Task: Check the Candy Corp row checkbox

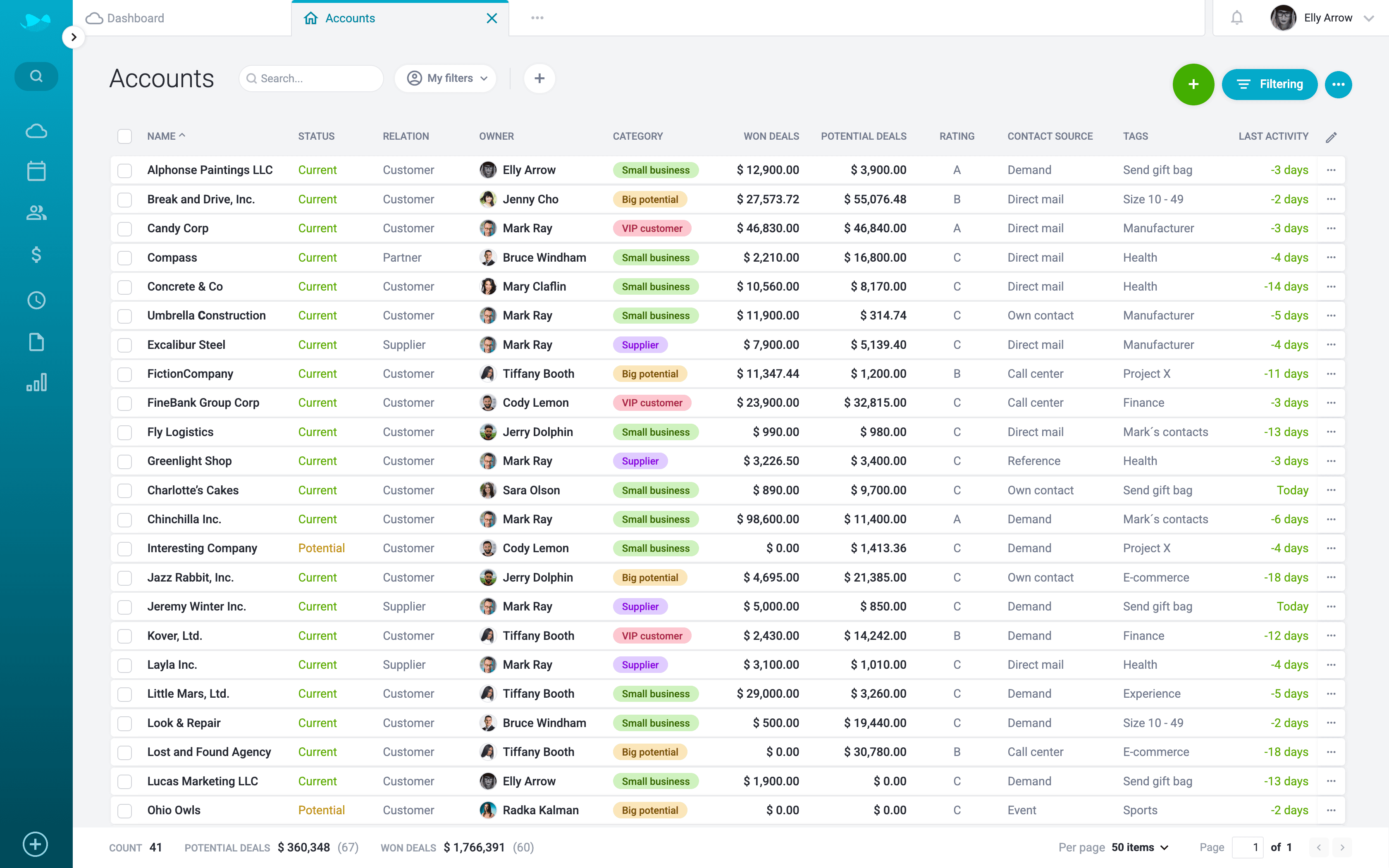Action: coord(124,229)
